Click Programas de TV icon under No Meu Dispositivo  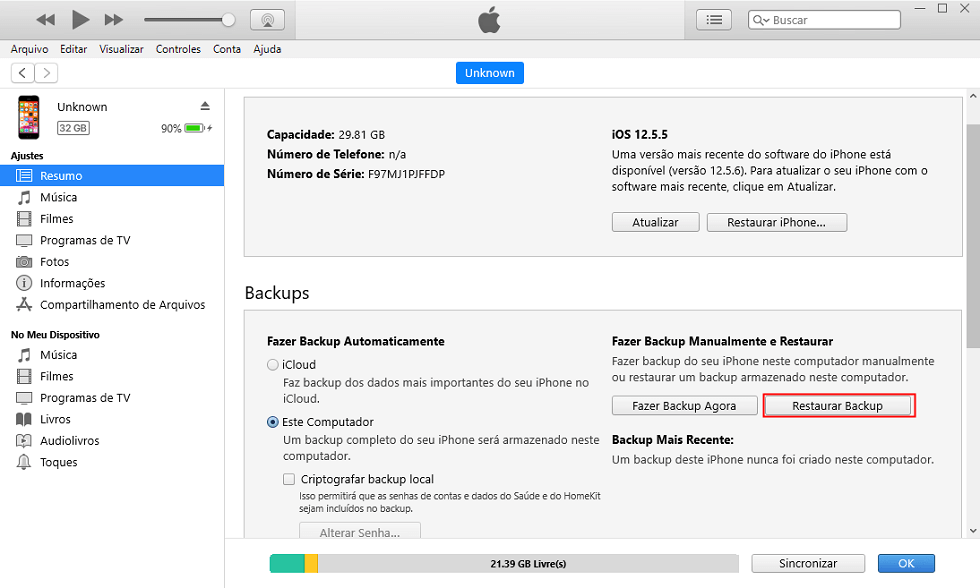click(24, 398)
